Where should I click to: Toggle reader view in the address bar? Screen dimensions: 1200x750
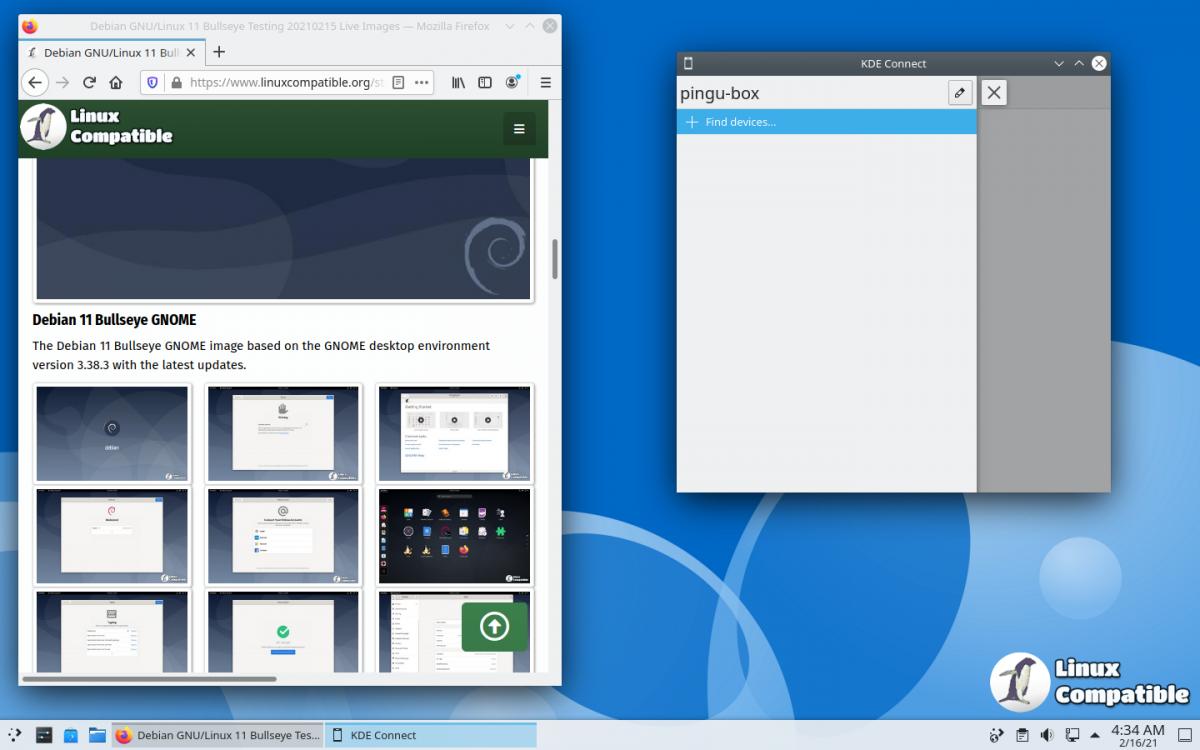[x=399, y=83]
